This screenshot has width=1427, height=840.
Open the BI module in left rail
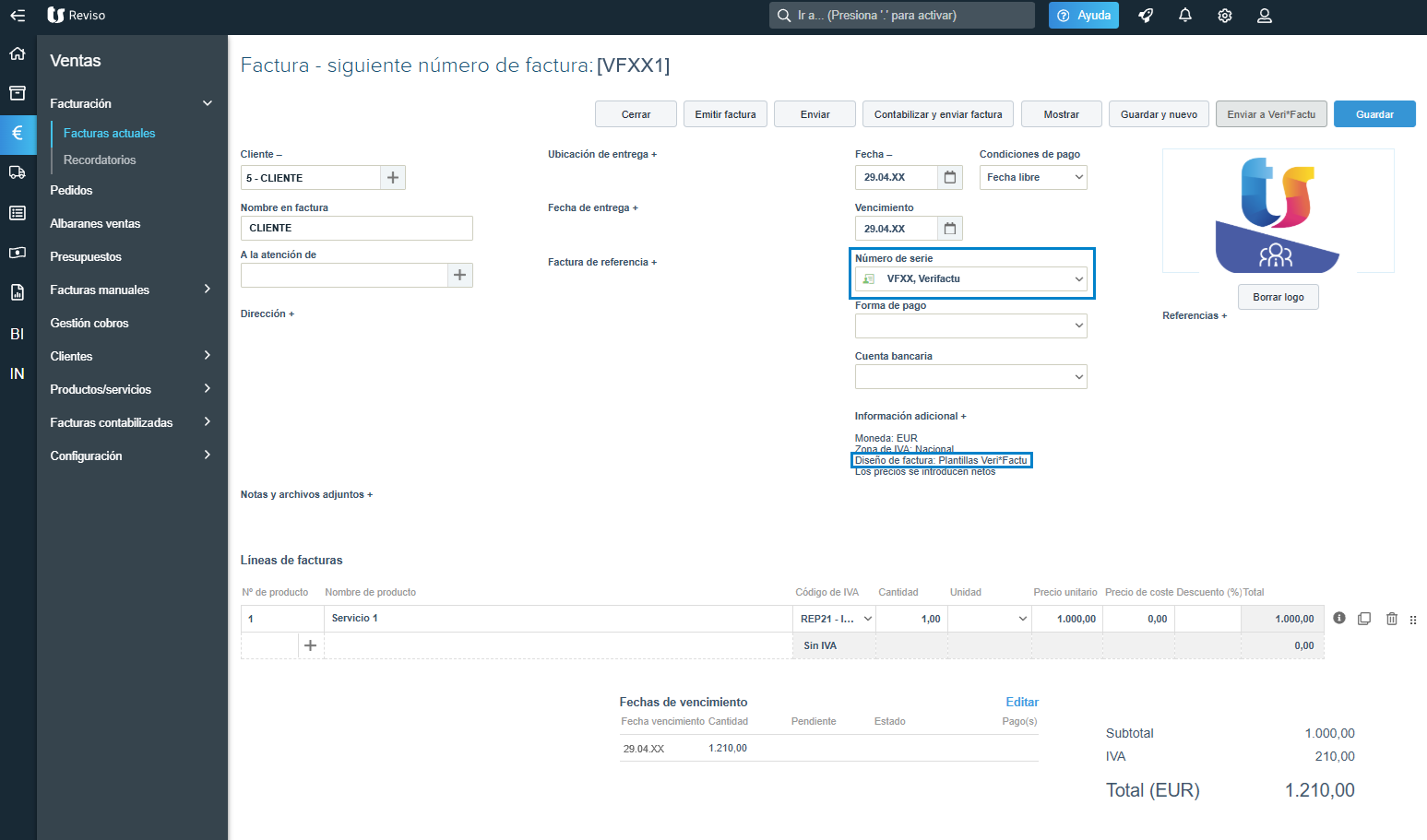[18, 334]
